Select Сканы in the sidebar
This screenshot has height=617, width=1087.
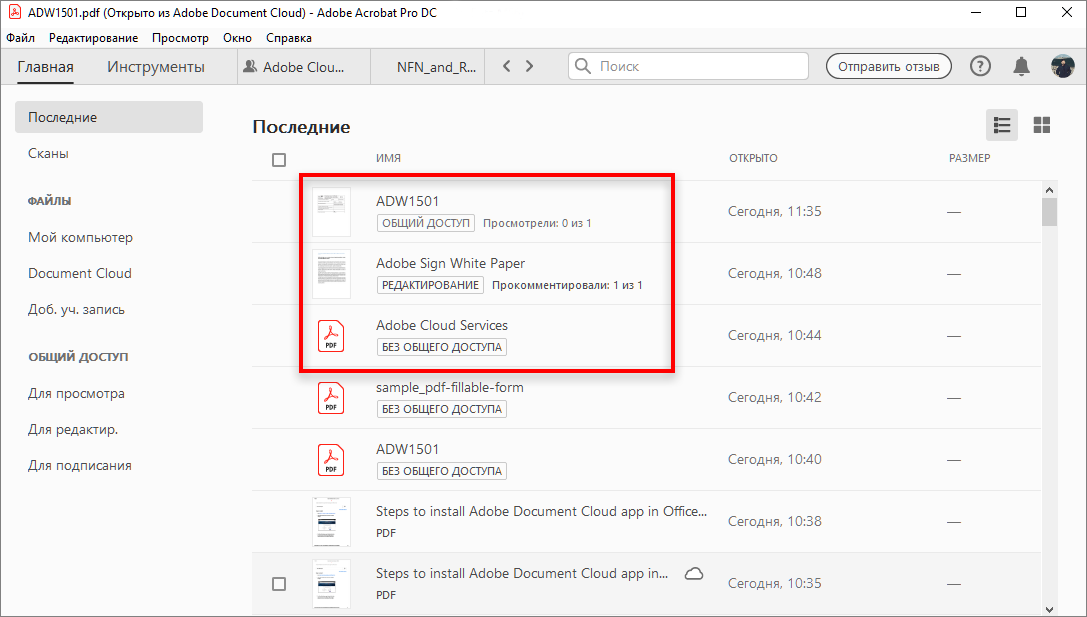[x=48, y=153]
